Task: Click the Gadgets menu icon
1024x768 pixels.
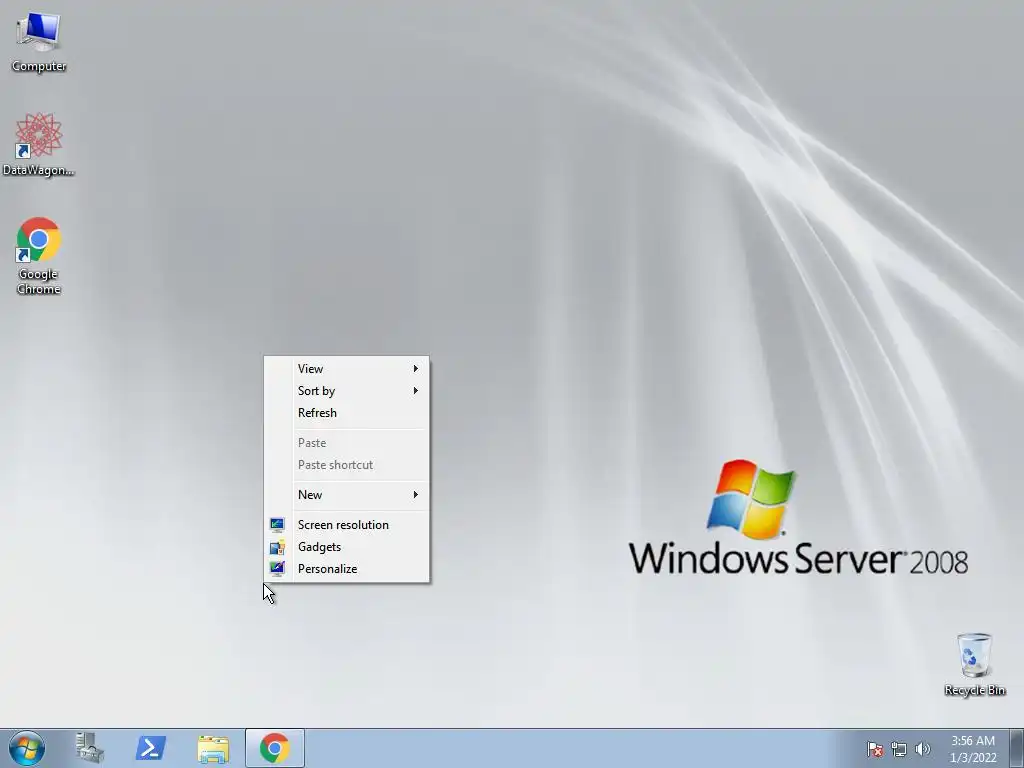Action: click(x=277, y=547)
